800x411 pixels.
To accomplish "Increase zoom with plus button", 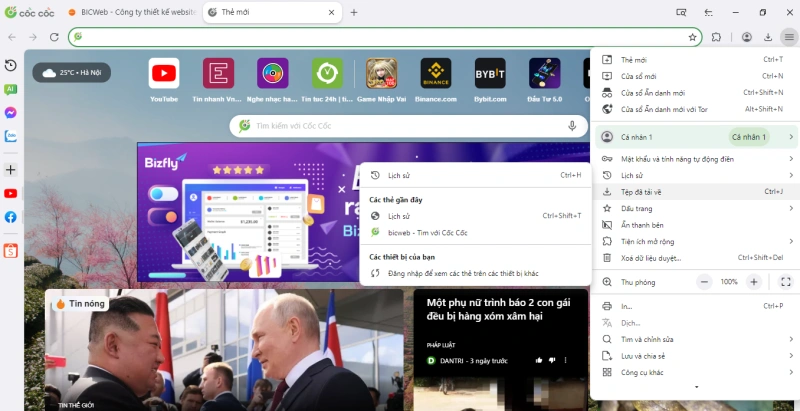I will tap(754, 282).
